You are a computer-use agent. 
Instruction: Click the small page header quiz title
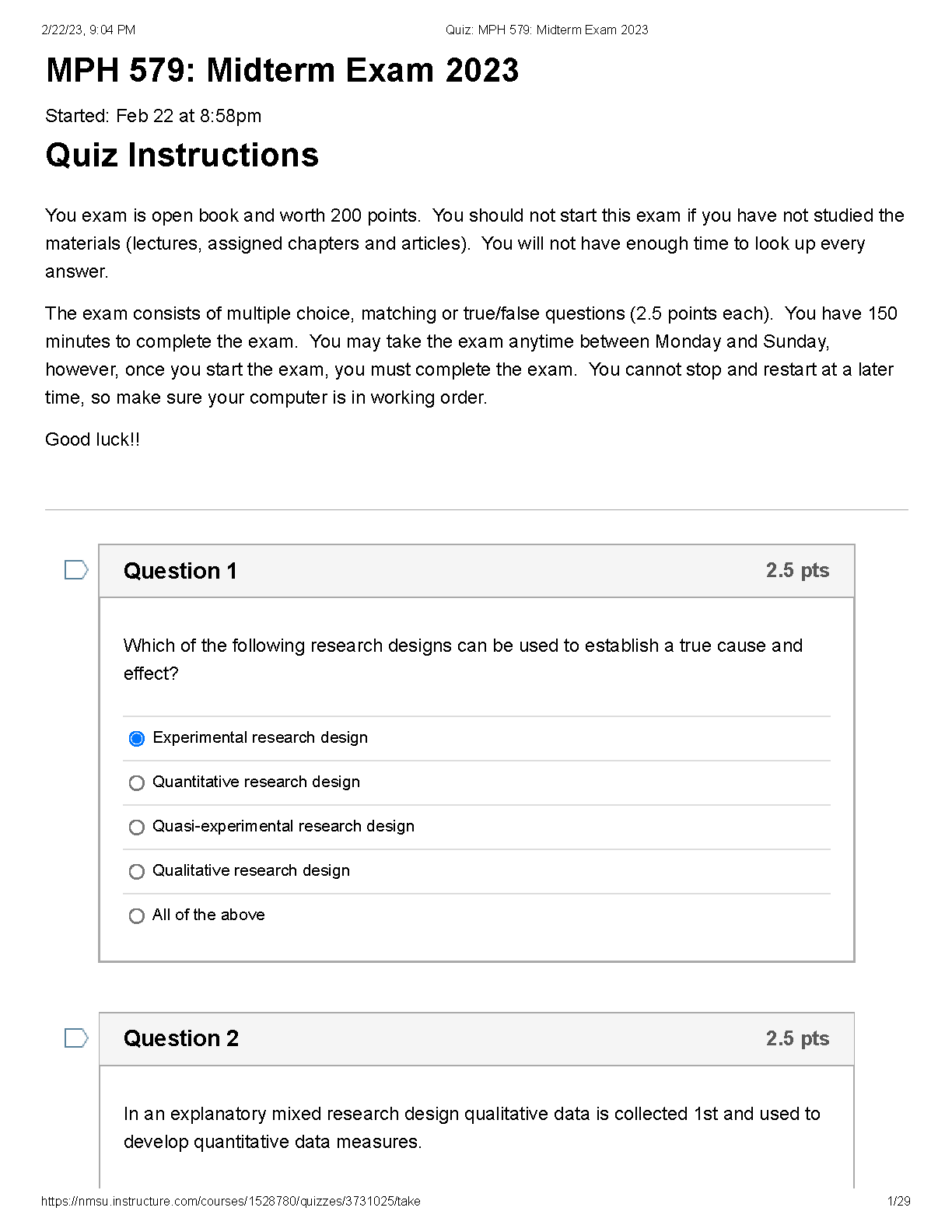[547, 30]
